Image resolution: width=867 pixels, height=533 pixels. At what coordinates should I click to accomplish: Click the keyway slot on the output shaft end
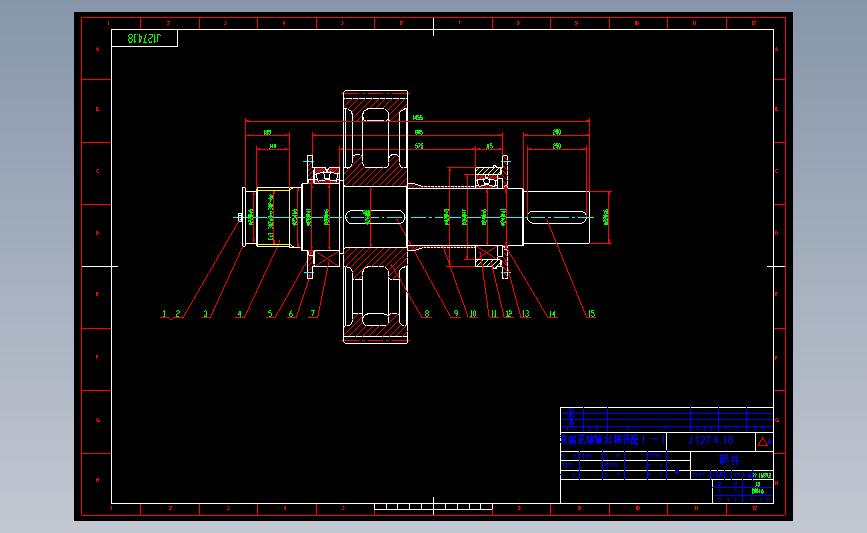(557, 217)
